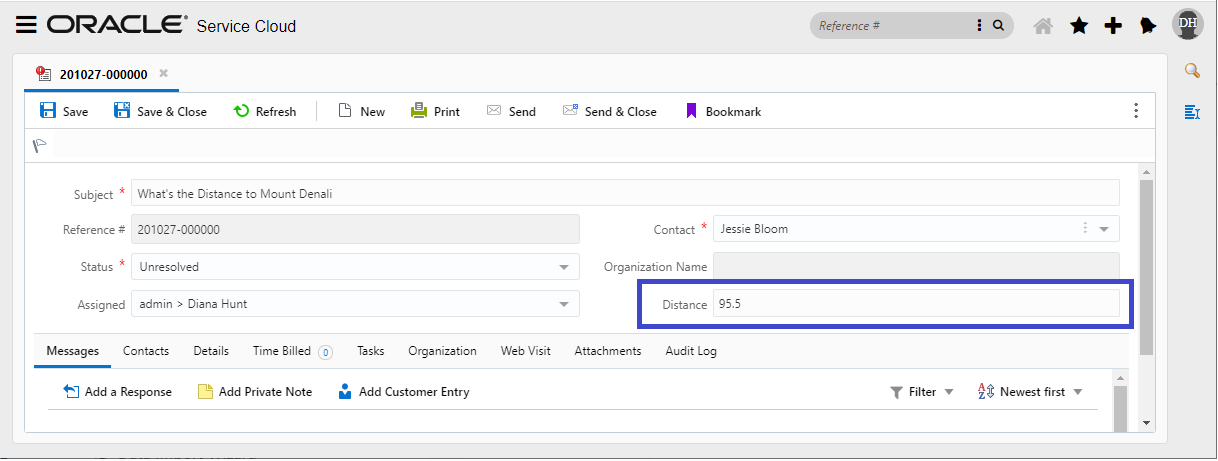Open favorites star icon

pos(1079,26)
